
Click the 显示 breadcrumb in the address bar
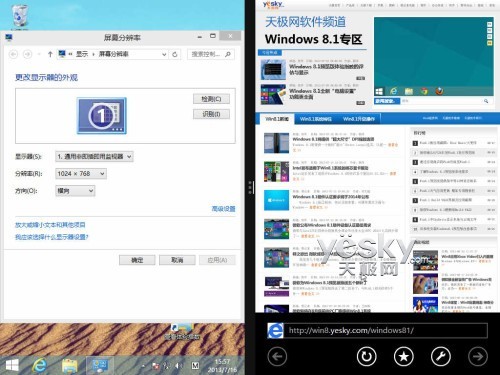tap(82, 54)
